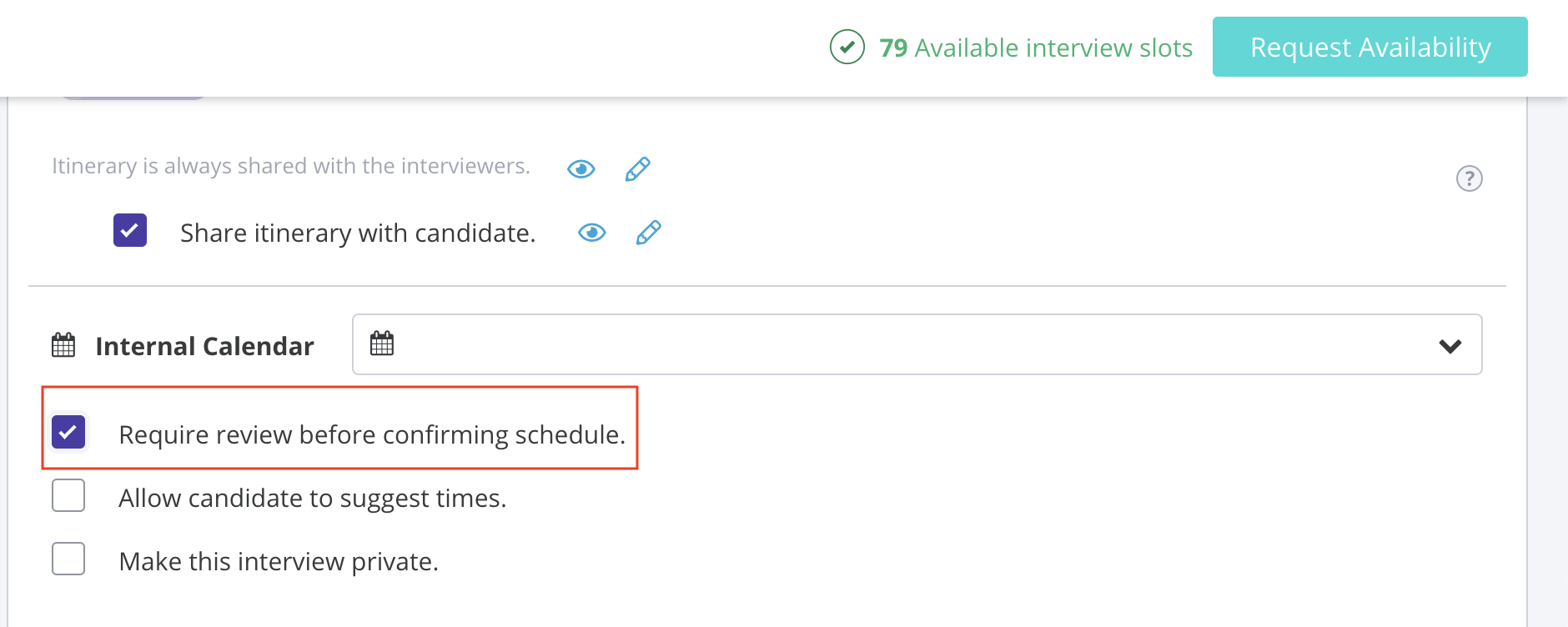
Task: Click the 'Share itinerary with candidate.' label
Action: point(358,233)
